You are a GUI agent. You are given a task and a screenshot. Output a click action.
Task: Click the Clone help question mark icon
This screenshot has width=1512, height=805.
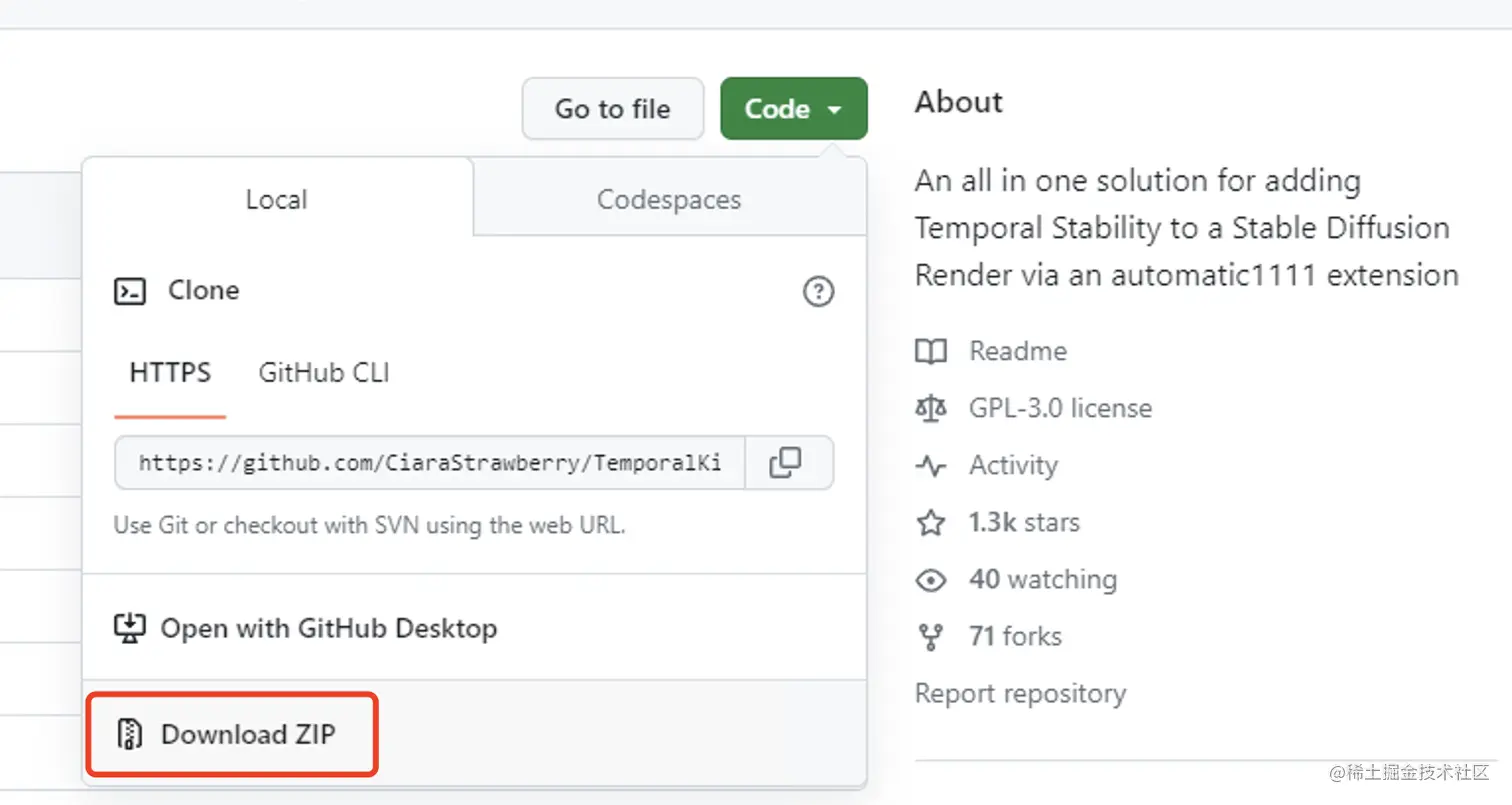[x=818, y=292]
